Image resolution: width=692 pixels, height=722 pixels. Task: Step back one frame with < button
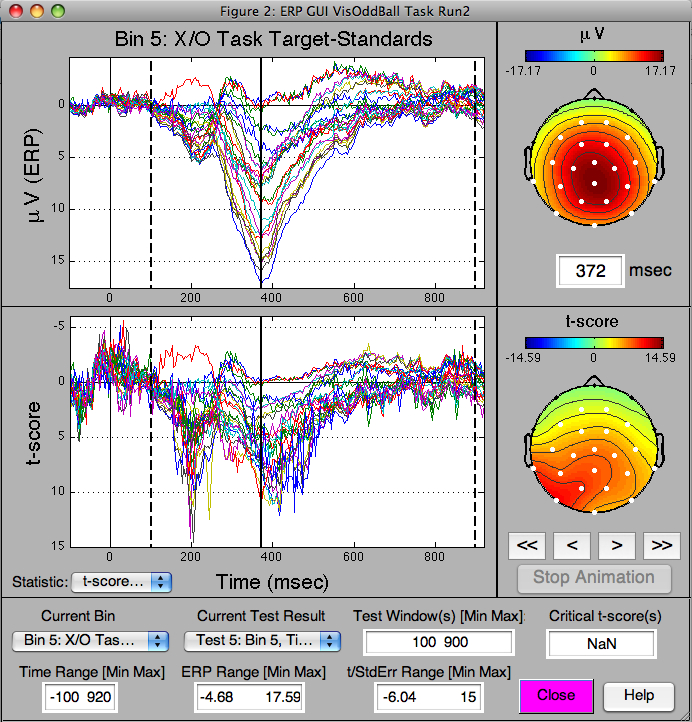[572, 545]
